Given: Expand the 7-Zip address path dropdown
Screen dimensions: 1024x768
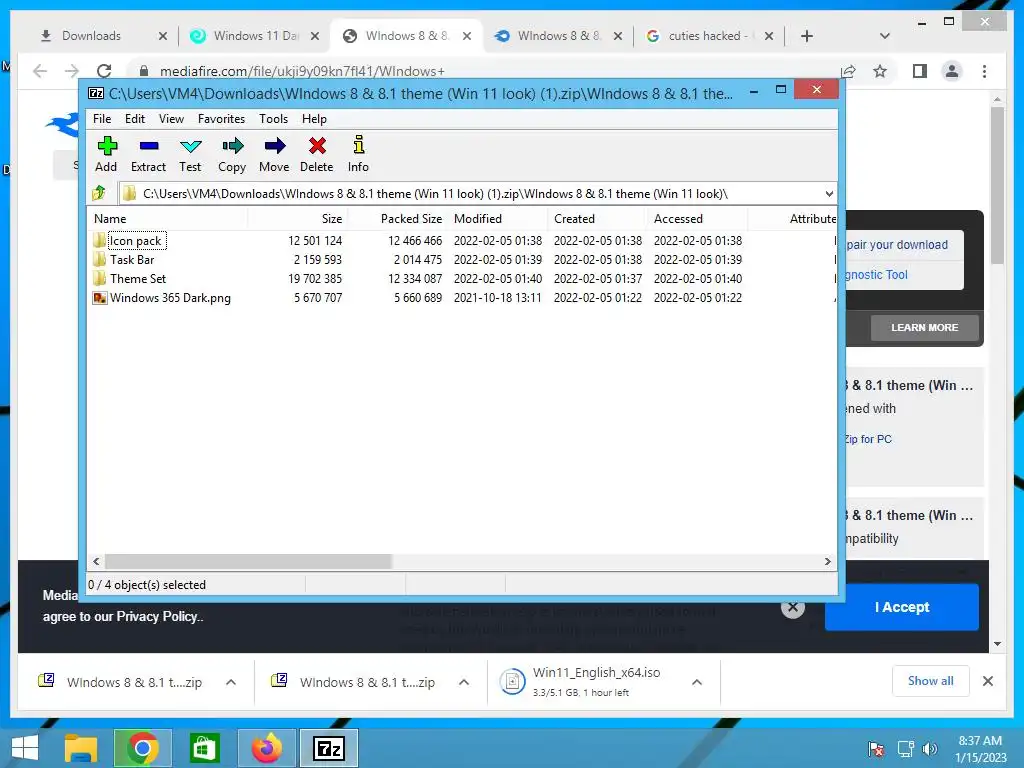Looking at the screenshot, I should [829, 193].
